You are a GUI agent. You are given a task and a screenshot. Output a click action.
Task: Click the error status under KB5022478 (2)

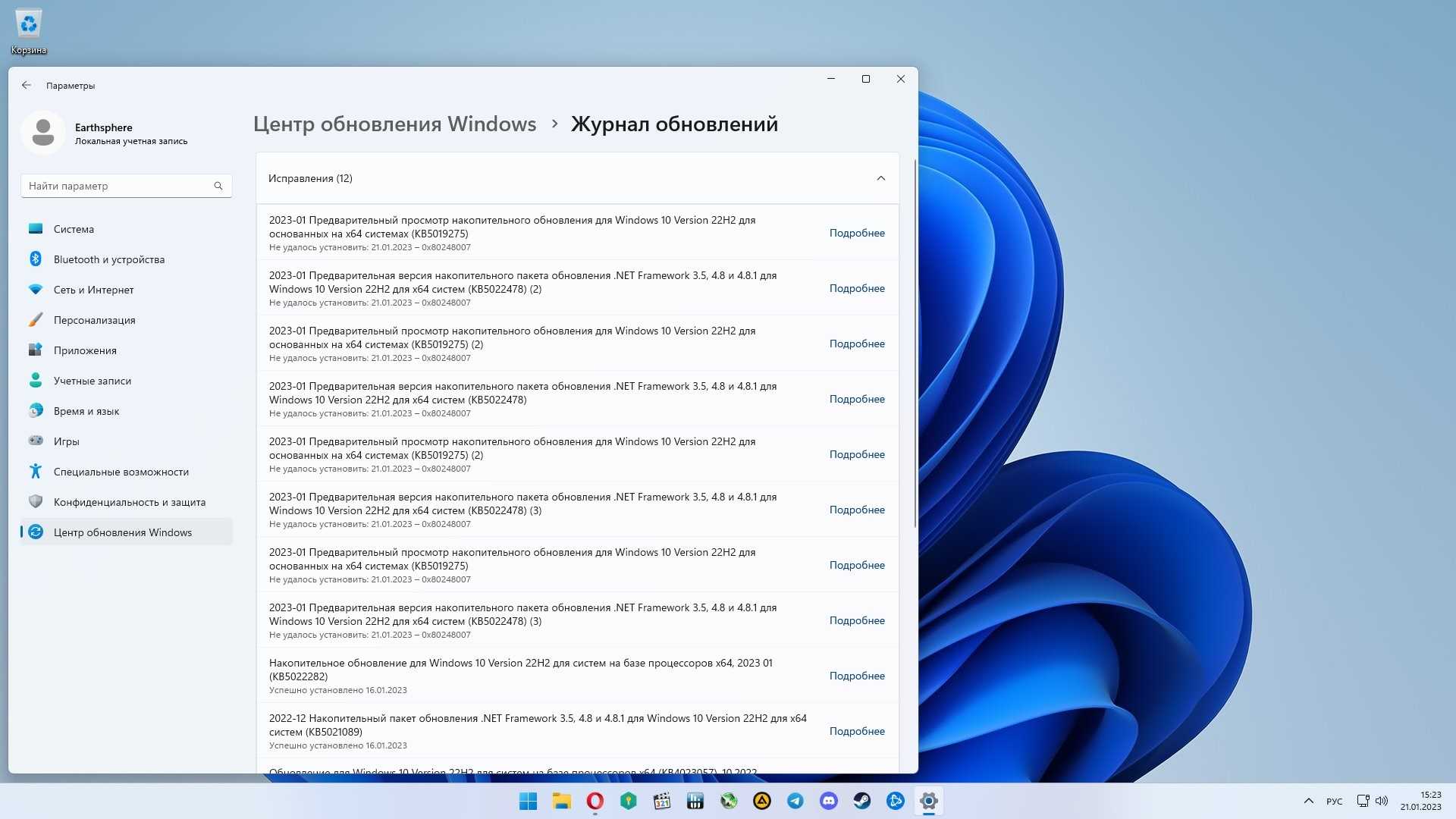click(x=369, y=303)
